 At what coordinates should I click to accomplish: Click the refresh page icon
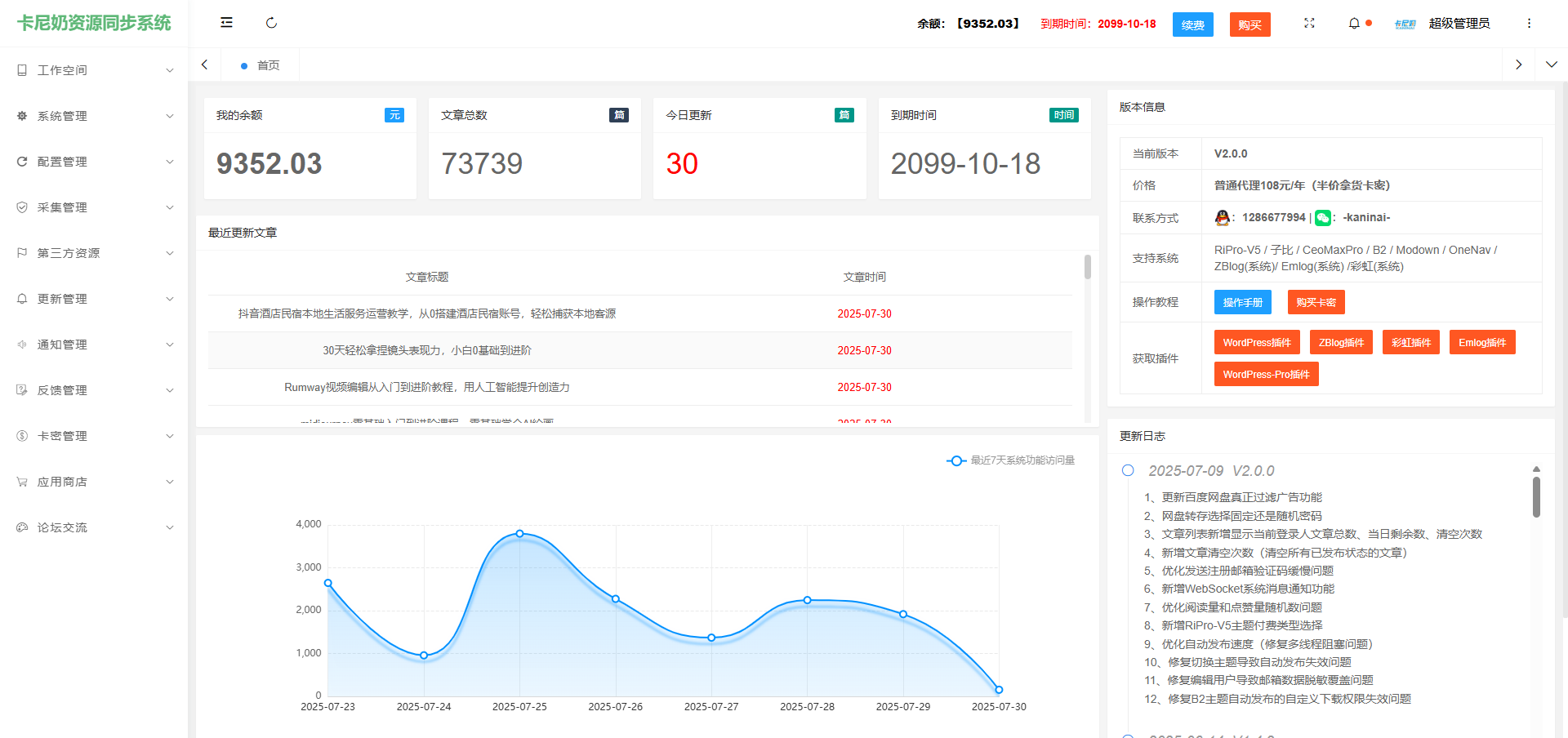[x=271, y=23]
